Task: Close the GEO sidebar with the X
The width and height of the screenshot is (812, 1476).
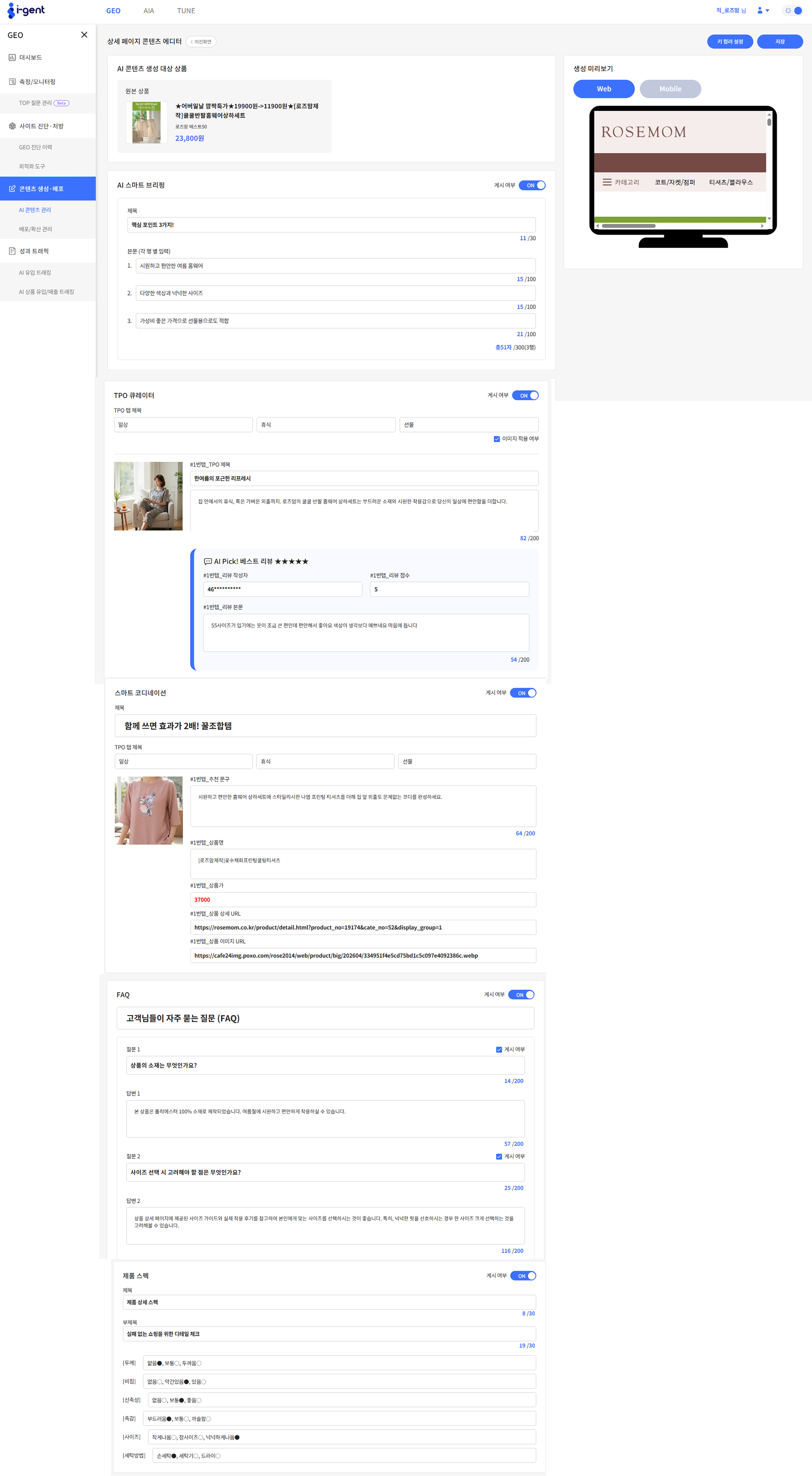Action: point(84,35)
